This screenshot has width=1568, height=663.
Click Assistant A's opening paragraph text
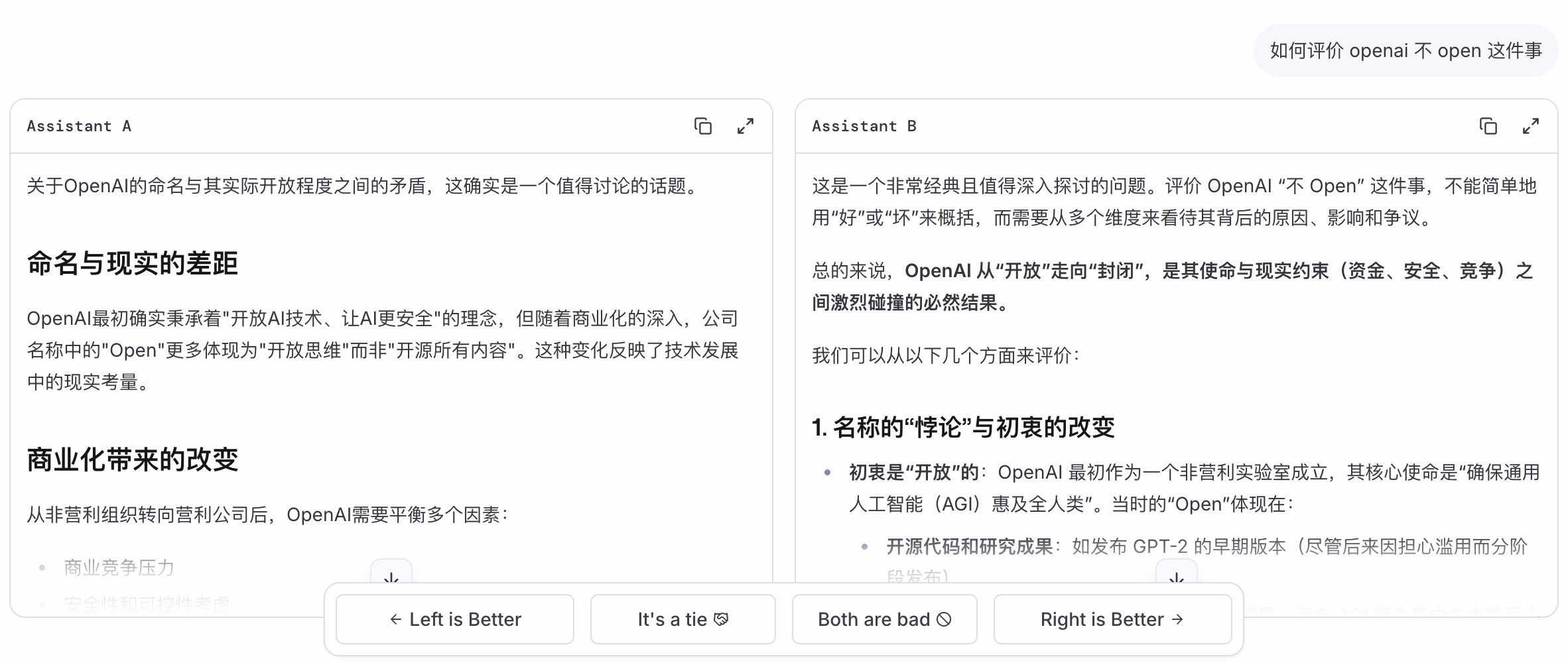point(363,186)
